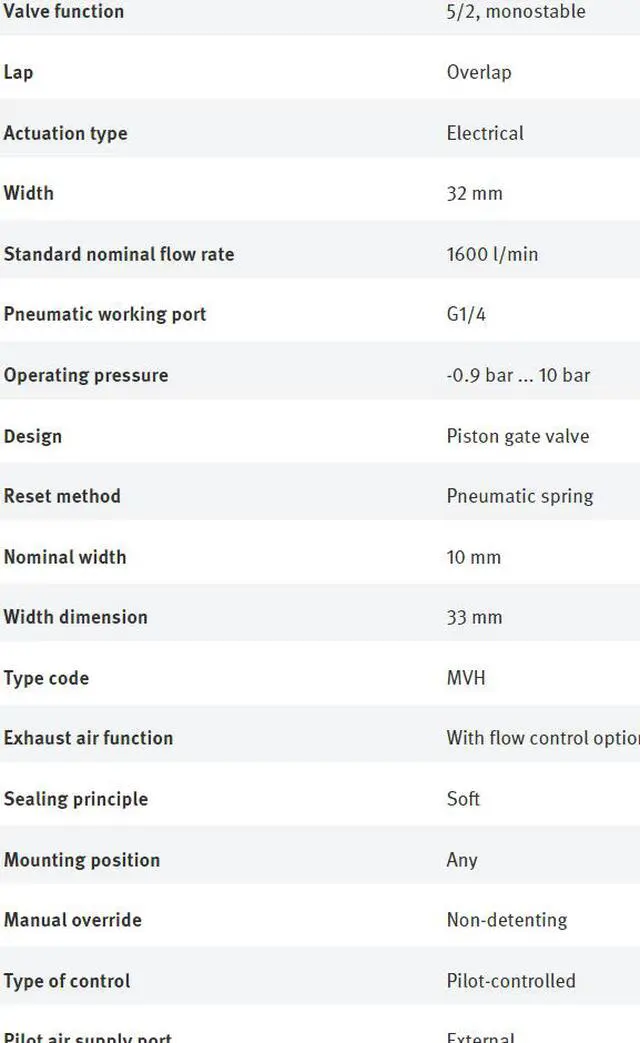Image resolution: width=640 pixels, height=1043 pixels.
Task: Click the "Exhaust air function" label
Action: [x=88, y=738]
